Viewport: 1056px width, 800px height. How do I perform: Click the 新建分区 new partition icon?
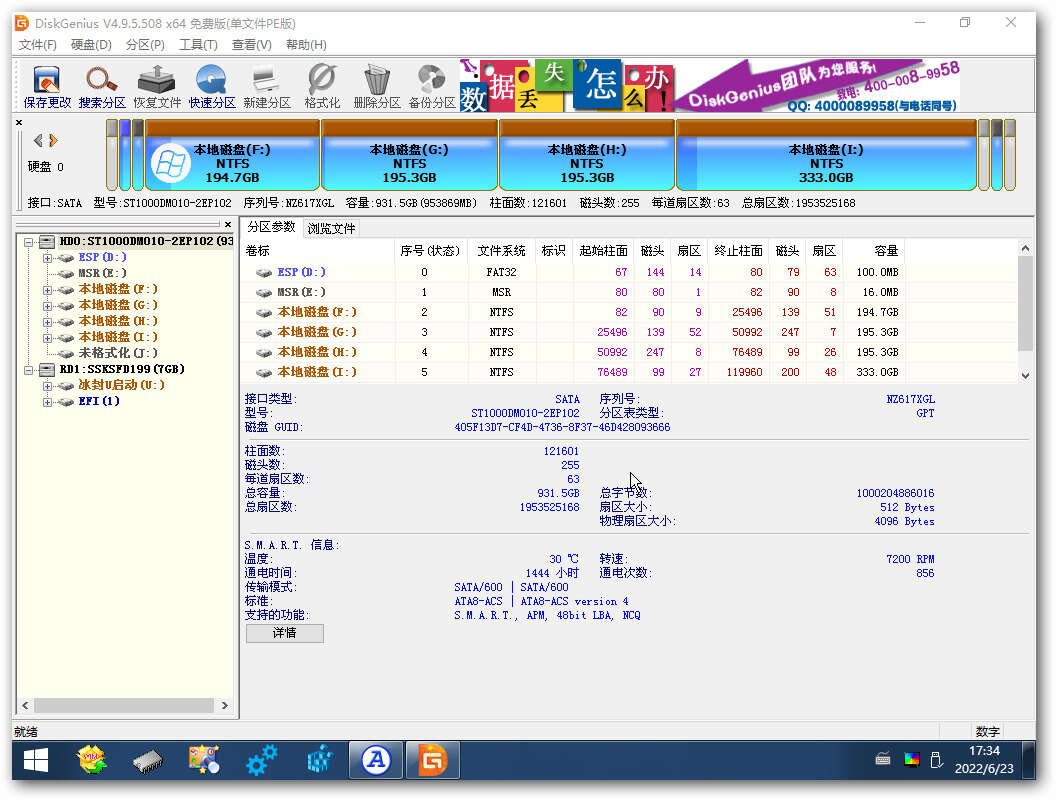click(267, 88)
